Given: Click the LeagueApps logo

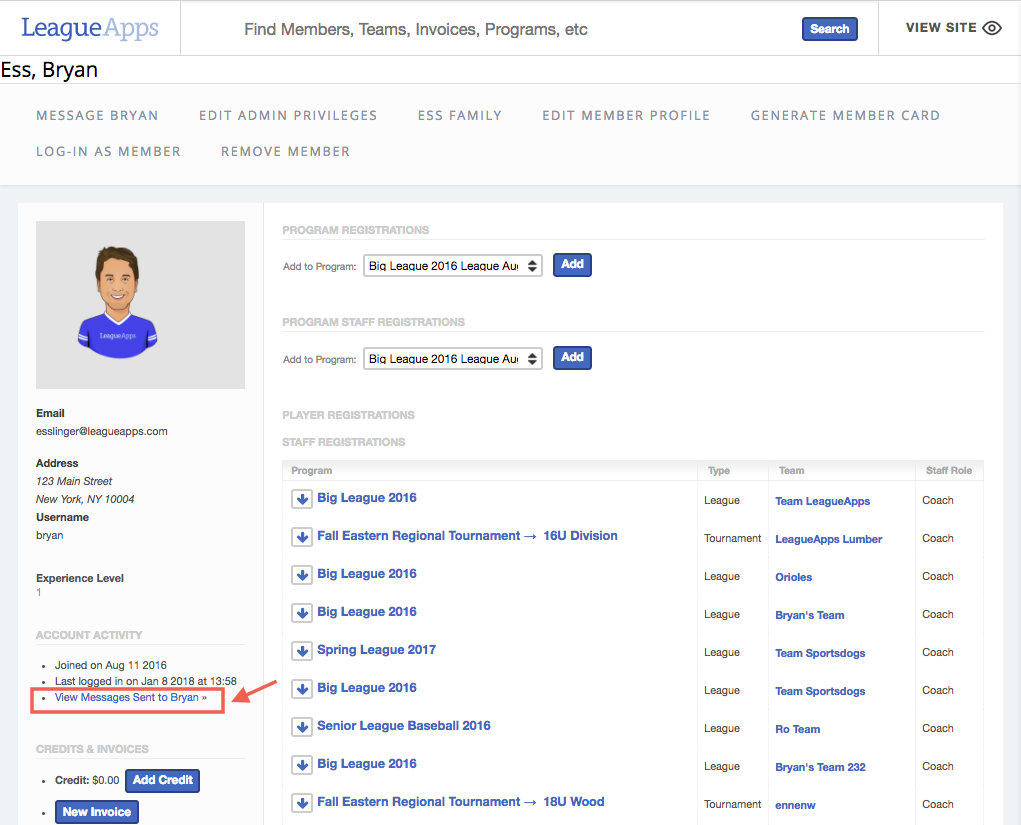Looking at the screenshot, I should point(90,28).
